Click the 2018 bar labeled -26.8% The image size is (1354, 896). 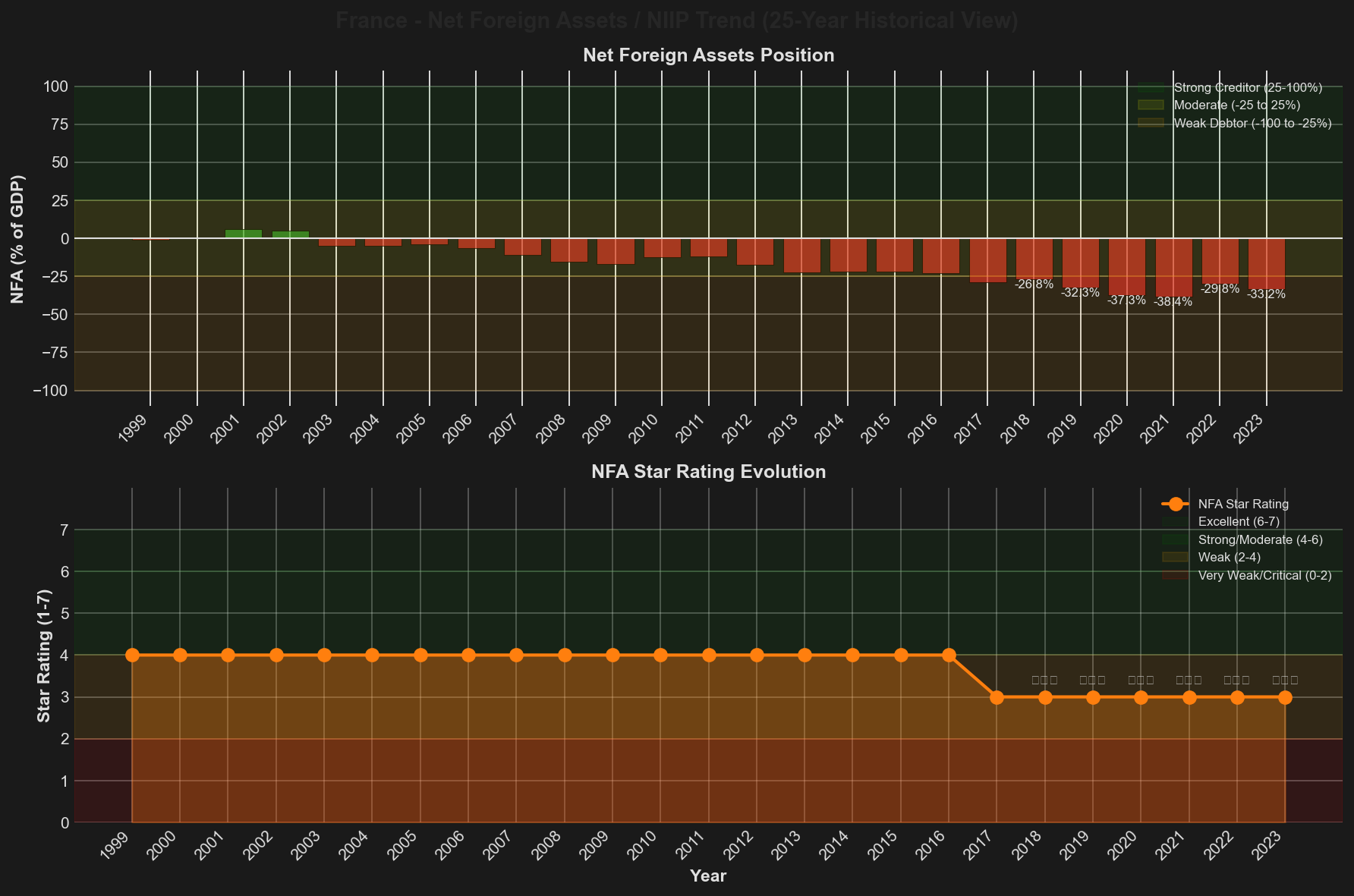[1034, 258]
